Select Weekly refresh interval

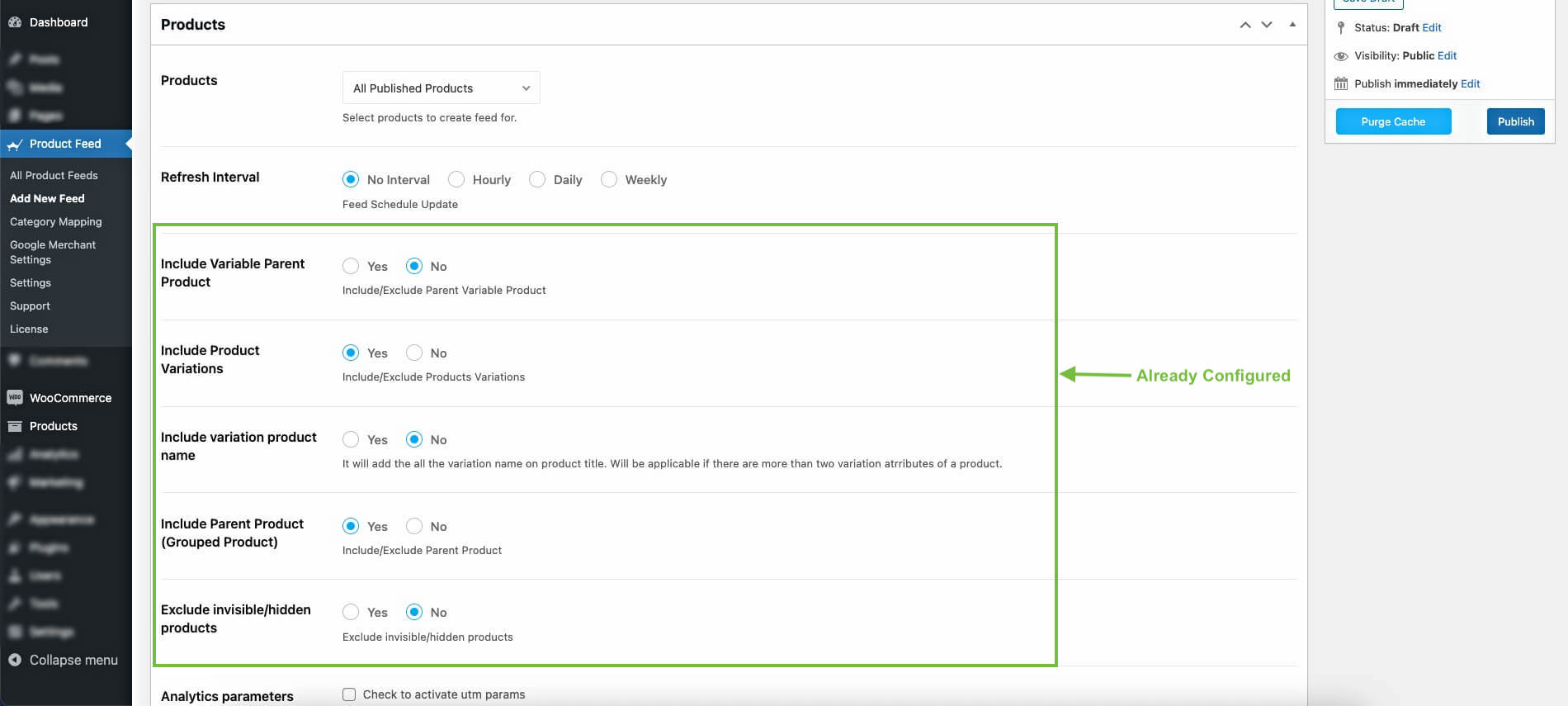(x=609, y=179)
